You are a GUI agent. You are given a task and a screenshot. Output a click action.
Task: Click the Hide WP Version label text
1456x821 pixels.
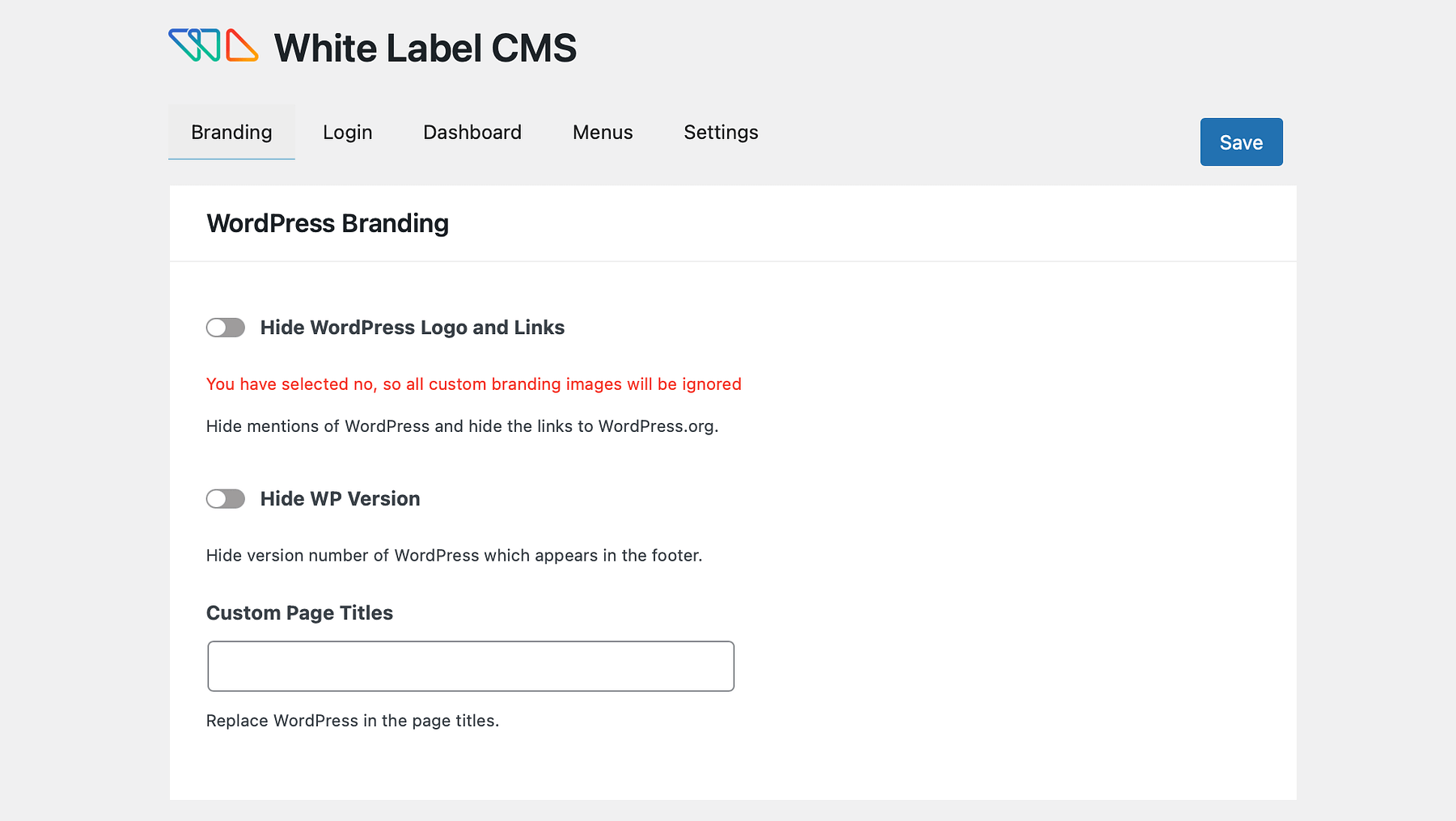339,499
